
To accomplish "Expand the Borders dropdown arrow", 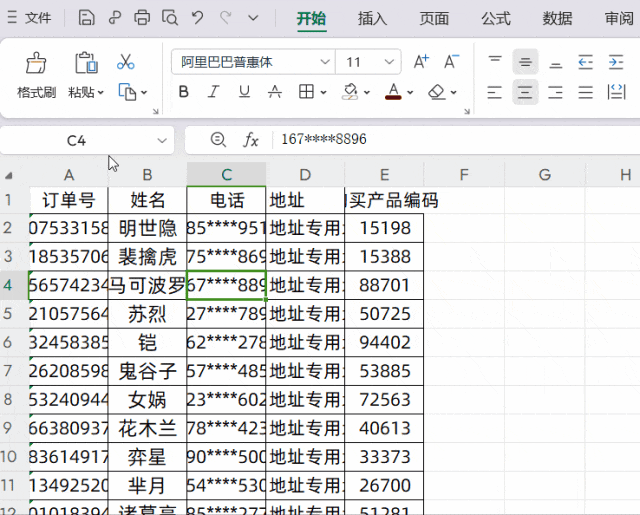I will tap(324, 93).
